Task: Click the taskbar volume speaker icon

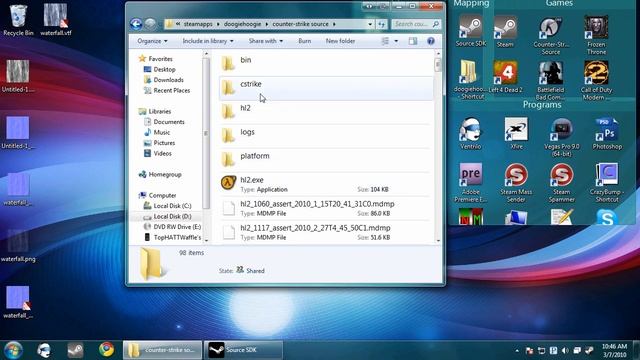Action: 565,351
